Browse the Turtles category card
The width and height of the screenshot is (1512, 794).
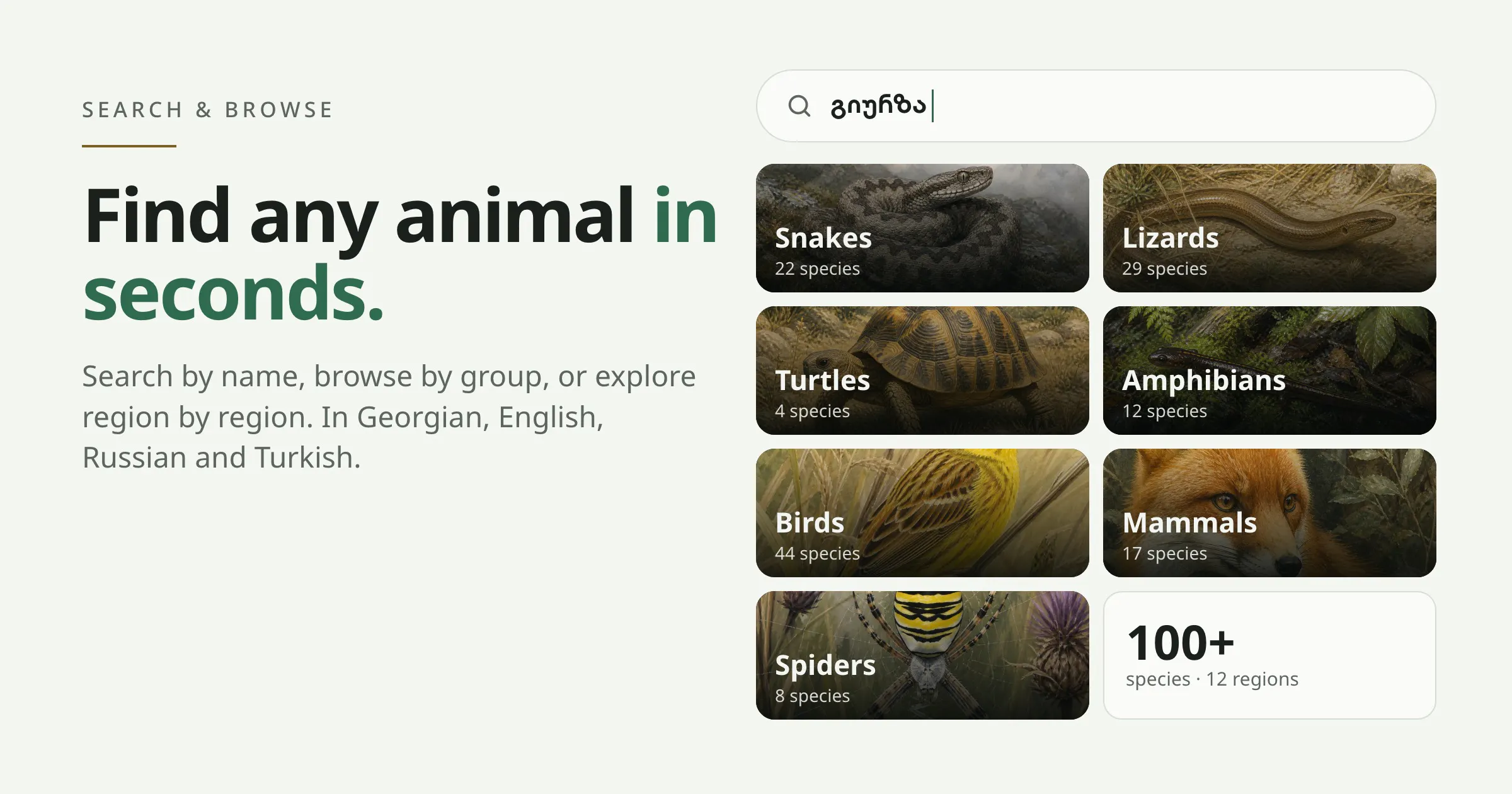click(922, 371)
